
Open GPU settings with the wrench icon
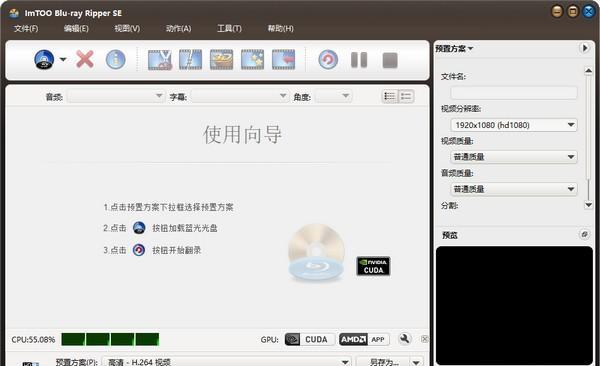click(x=404, y=339)
